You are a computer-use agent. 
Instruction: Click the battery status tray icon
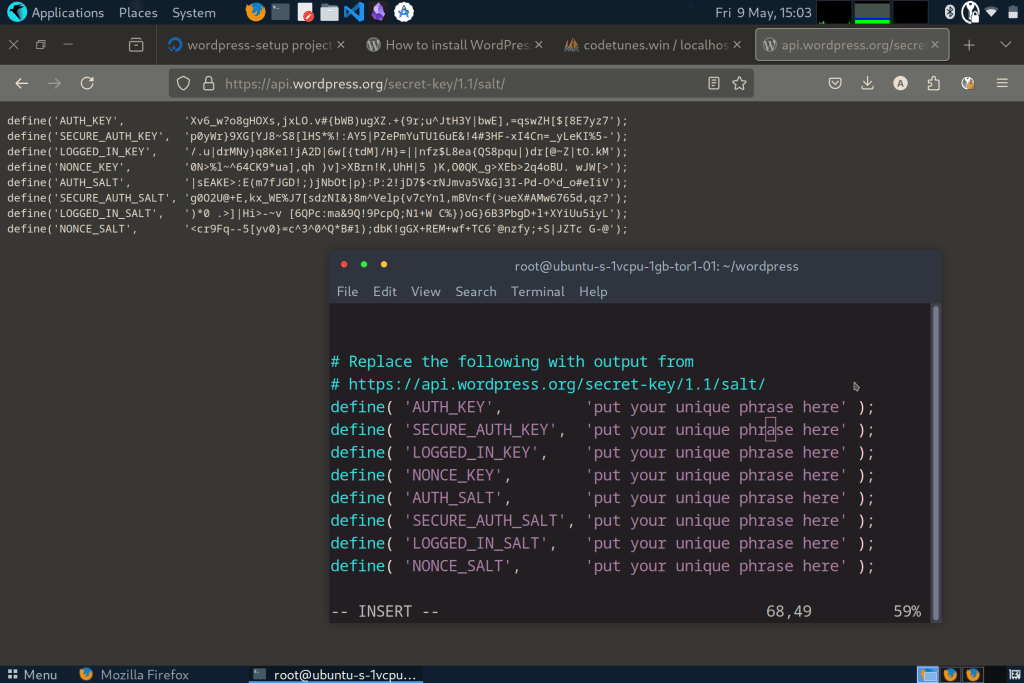1011,12
